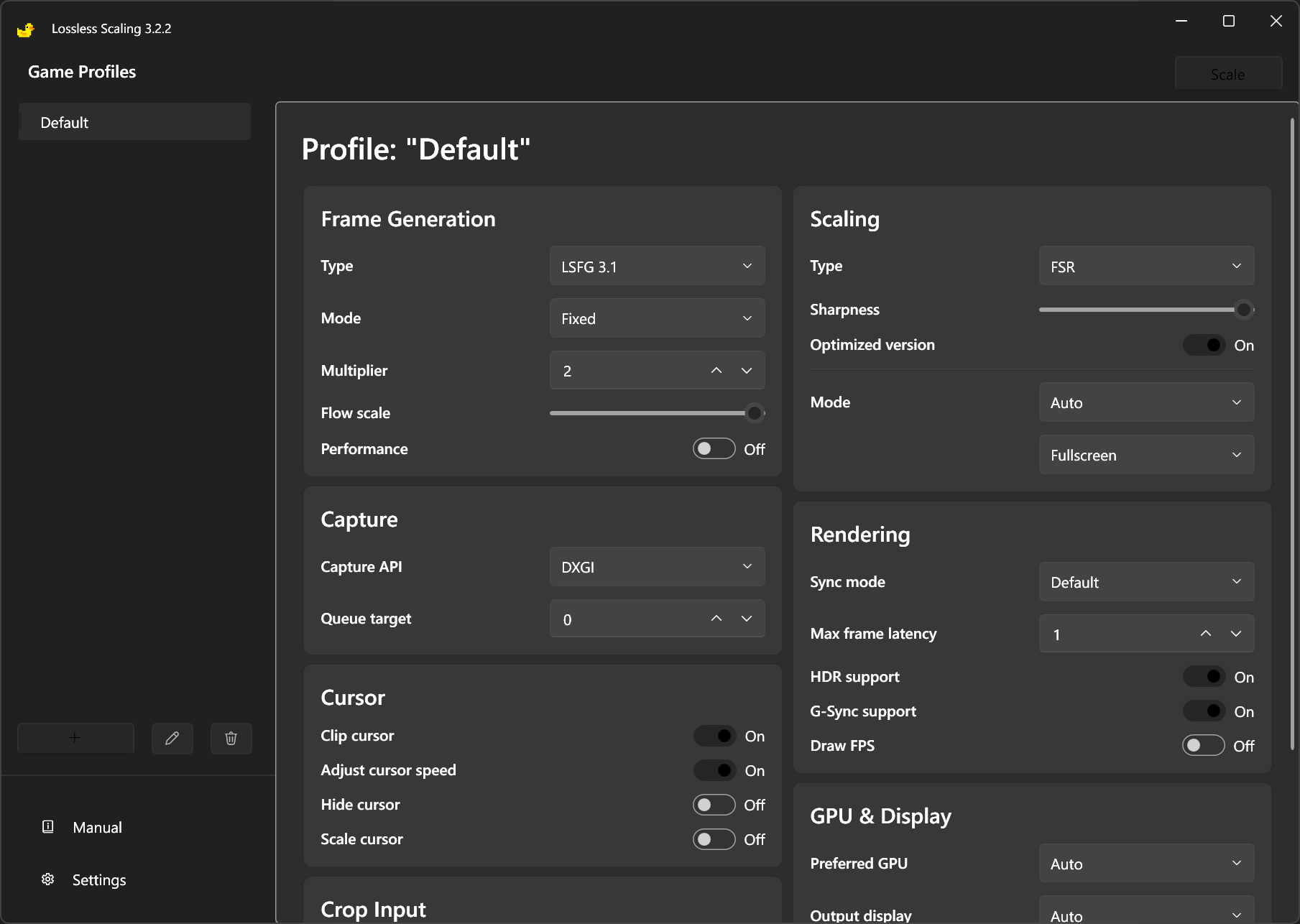Open the Settings page
Image resolution: width=1300 pixels, height=924 pixels.
[99, 880]
